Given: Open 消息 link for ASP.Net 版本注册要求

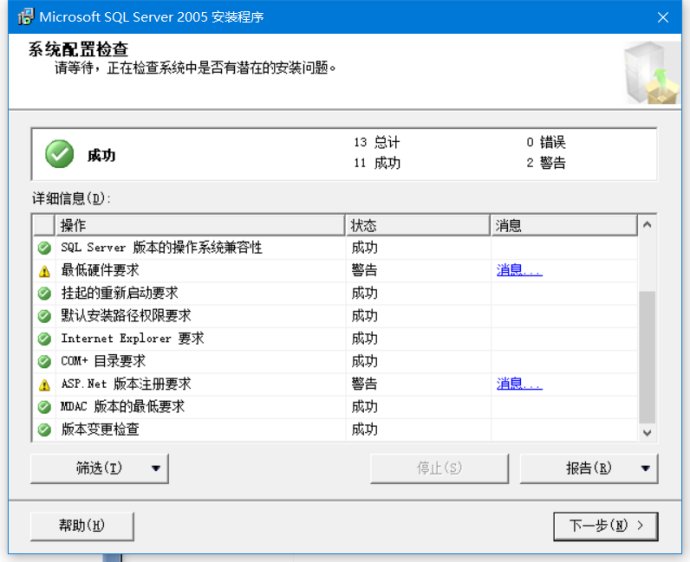Looking at the screenshot, I should [519, 383].
